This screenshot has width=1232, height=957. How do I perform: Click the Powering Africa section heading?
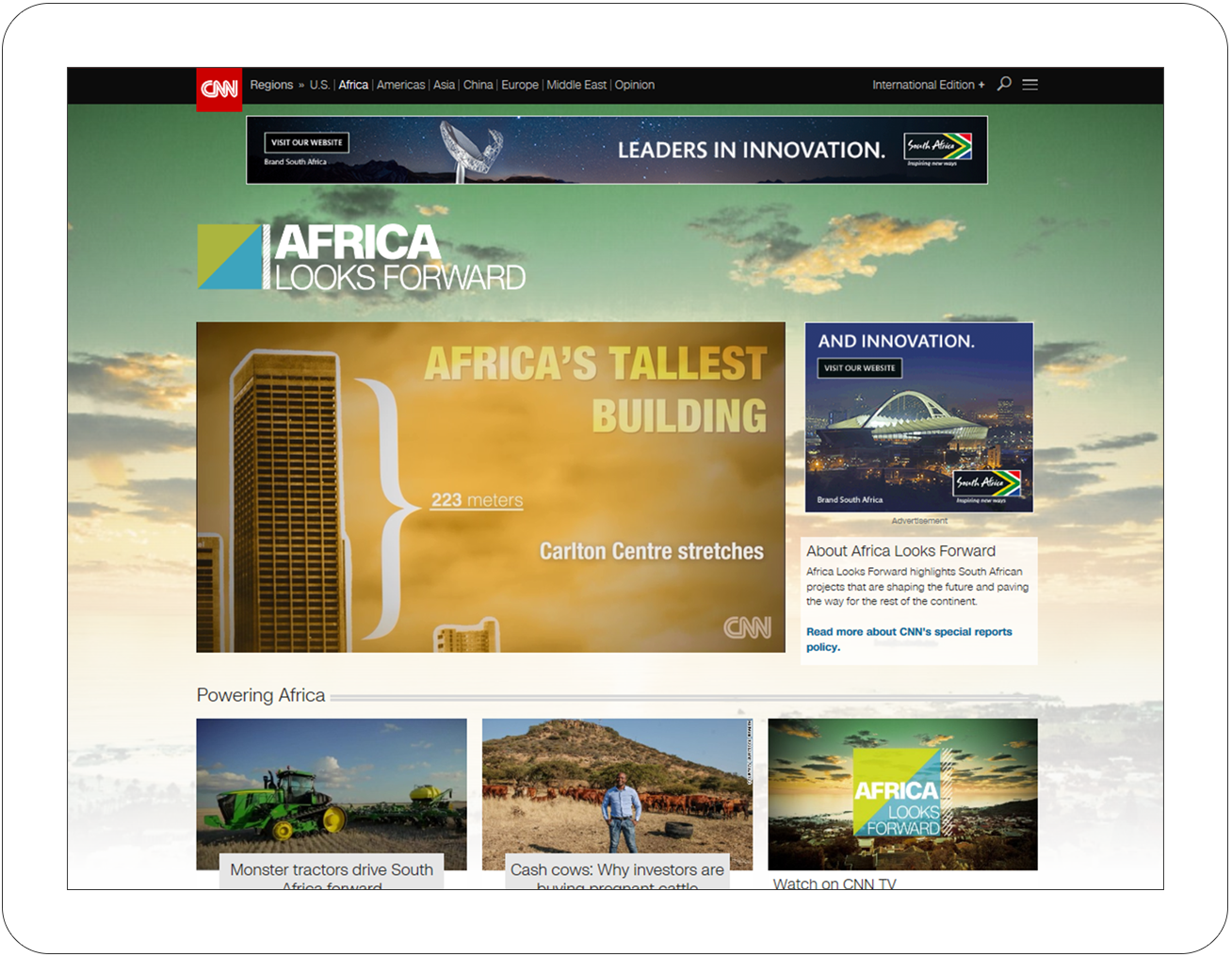[261, 695]
